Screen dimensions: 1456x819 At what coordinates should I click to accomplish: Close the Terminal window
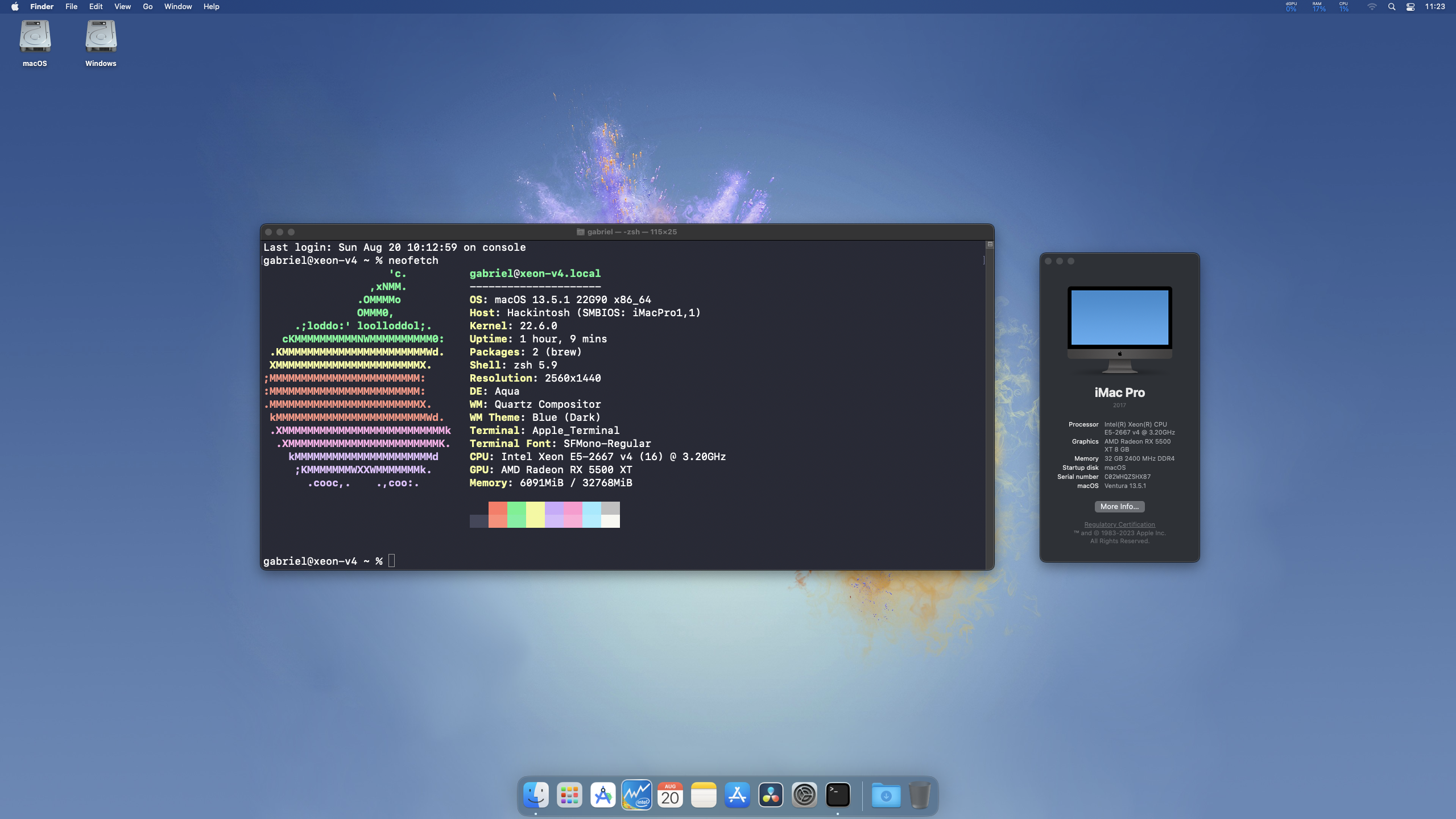pyautogui.click(x=268, y=232)
